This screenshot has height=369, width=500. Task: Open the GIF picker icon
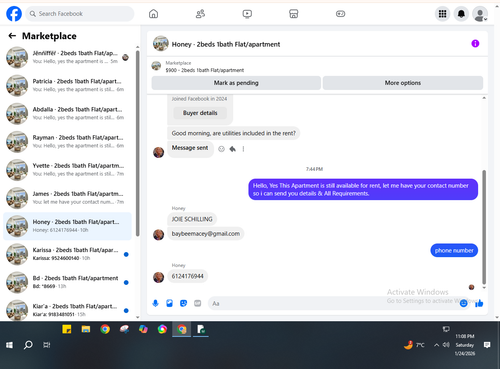198,303
